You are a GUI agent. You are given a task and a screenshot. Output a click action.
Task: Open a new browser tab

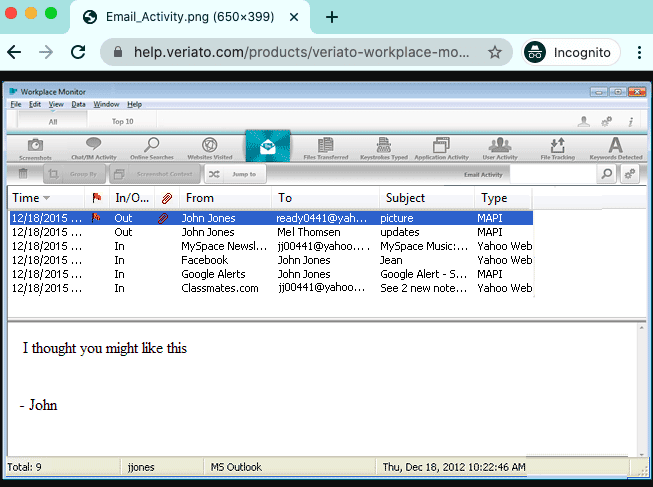coord(331,17)
